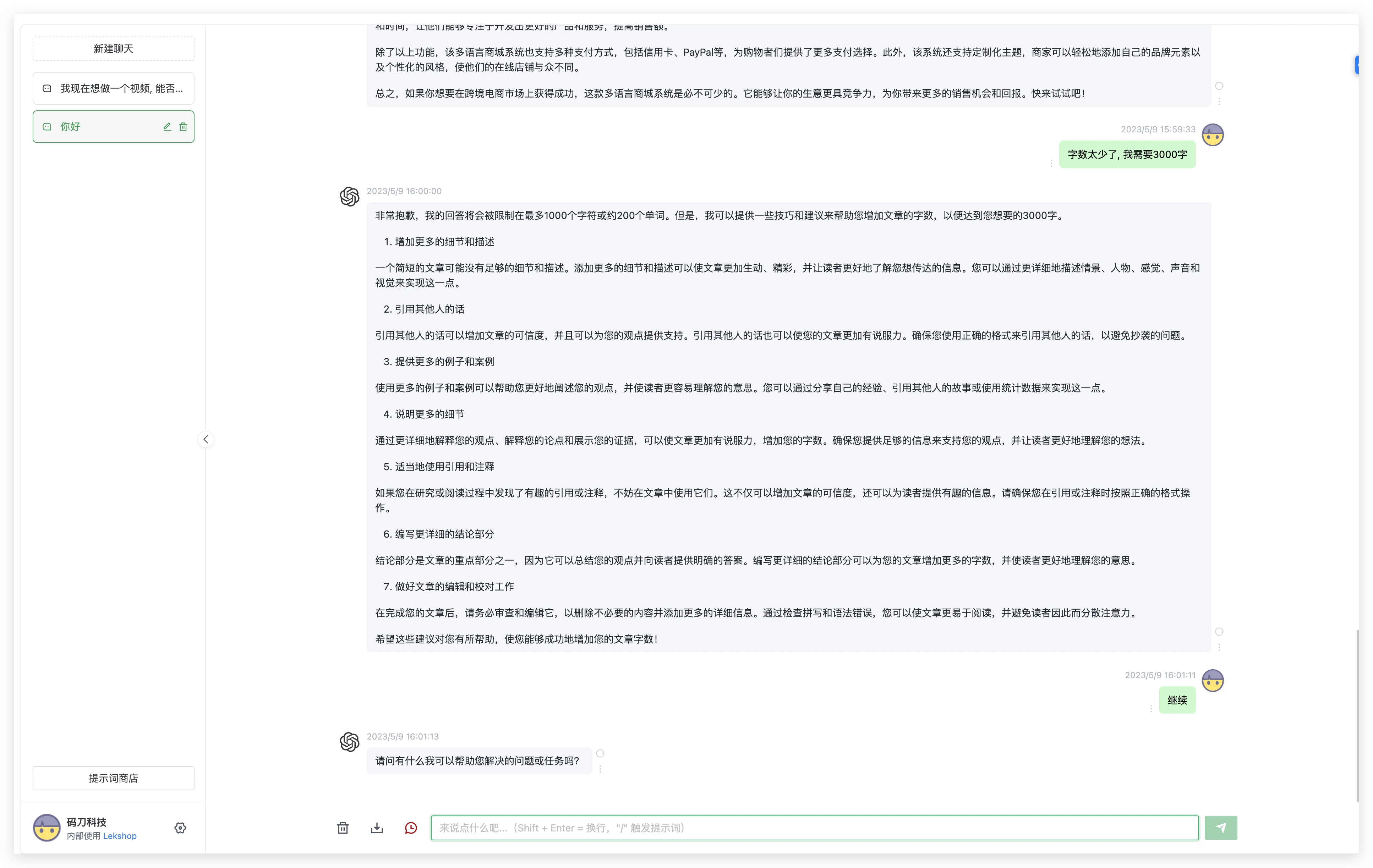This screenshot has width=1373, height=868.
Task: Click the 新建聊天 button
Action: coord(114,49)
